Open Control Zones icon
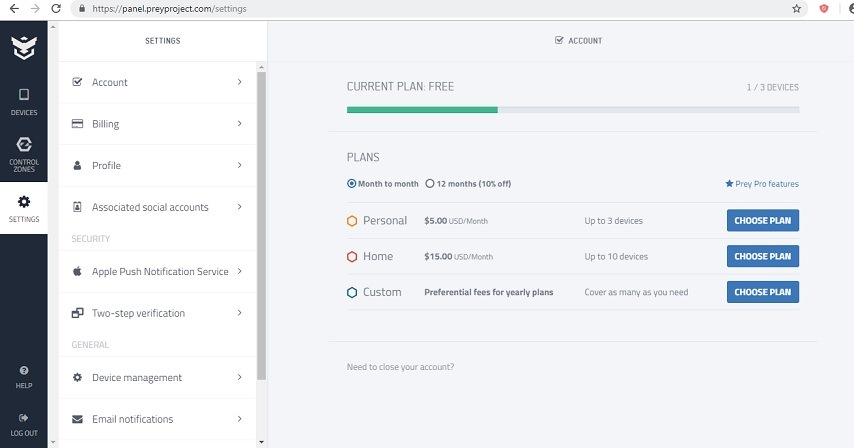Image resolution: width=854 pixels, height=448 pixels. tap(24, 146)
